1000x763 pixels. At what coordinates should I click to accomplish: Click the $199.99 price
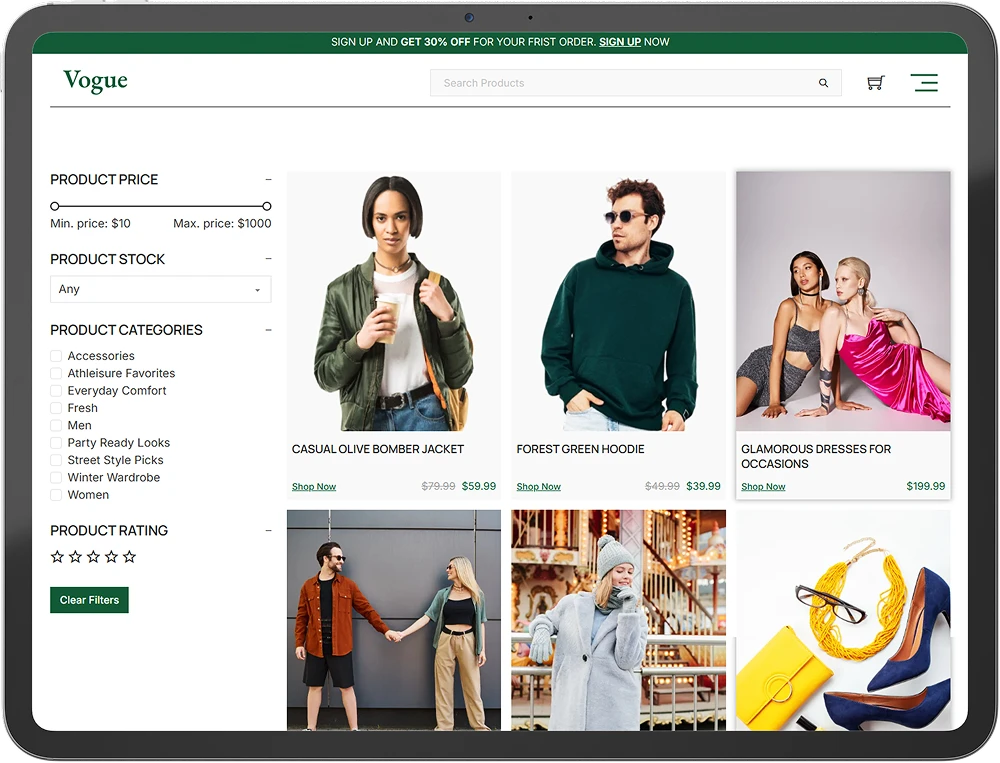pos(925,486)
